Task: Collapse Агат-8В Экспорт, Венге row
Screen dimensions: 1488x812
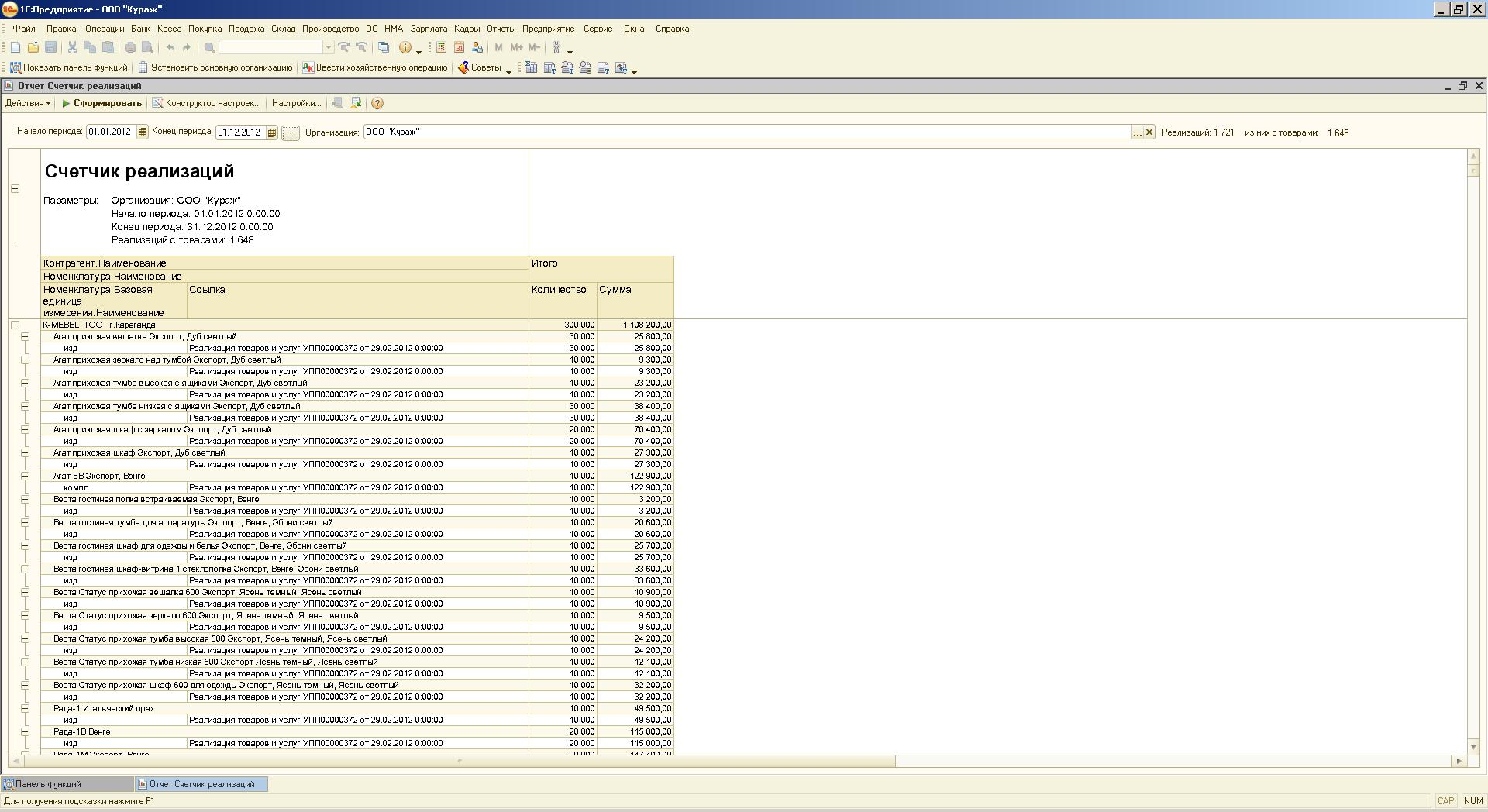Action: coord(25,476)
